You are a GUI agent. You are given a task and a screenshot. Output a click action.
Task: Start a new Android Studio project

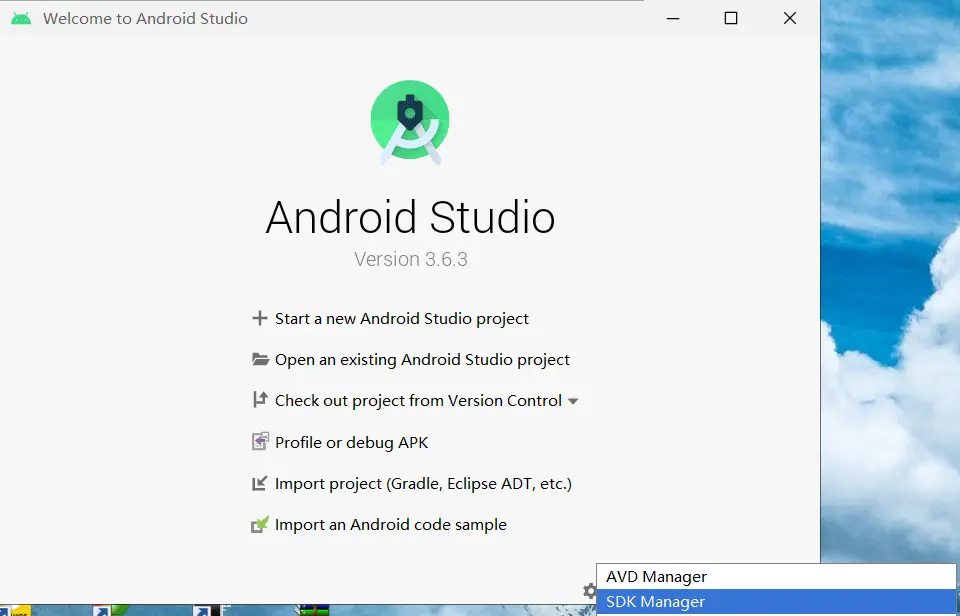pos(402,319)
